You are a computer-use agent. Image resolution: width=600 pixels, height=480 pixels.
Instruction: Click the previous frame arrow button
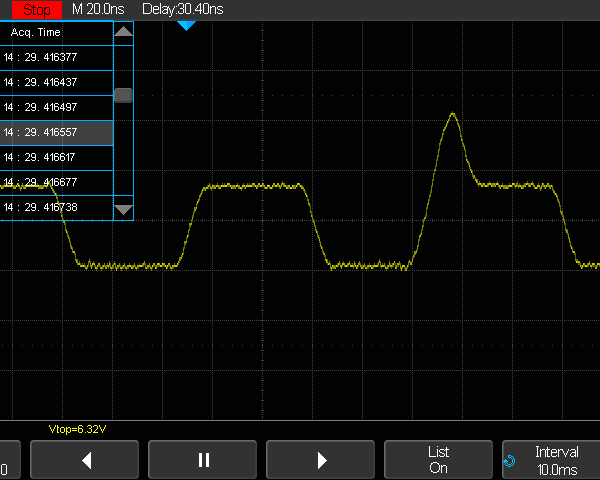click(x=84, y=460)
